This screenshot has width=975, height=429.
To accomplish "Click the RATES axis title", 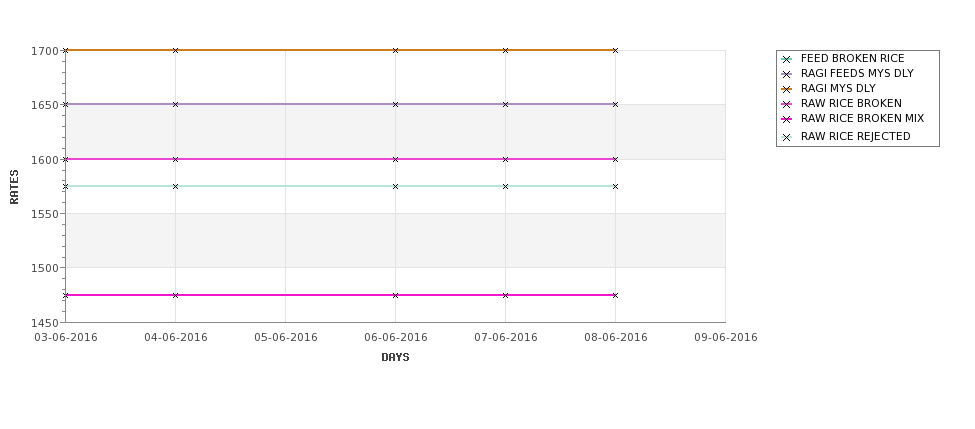I will (14, 187).
